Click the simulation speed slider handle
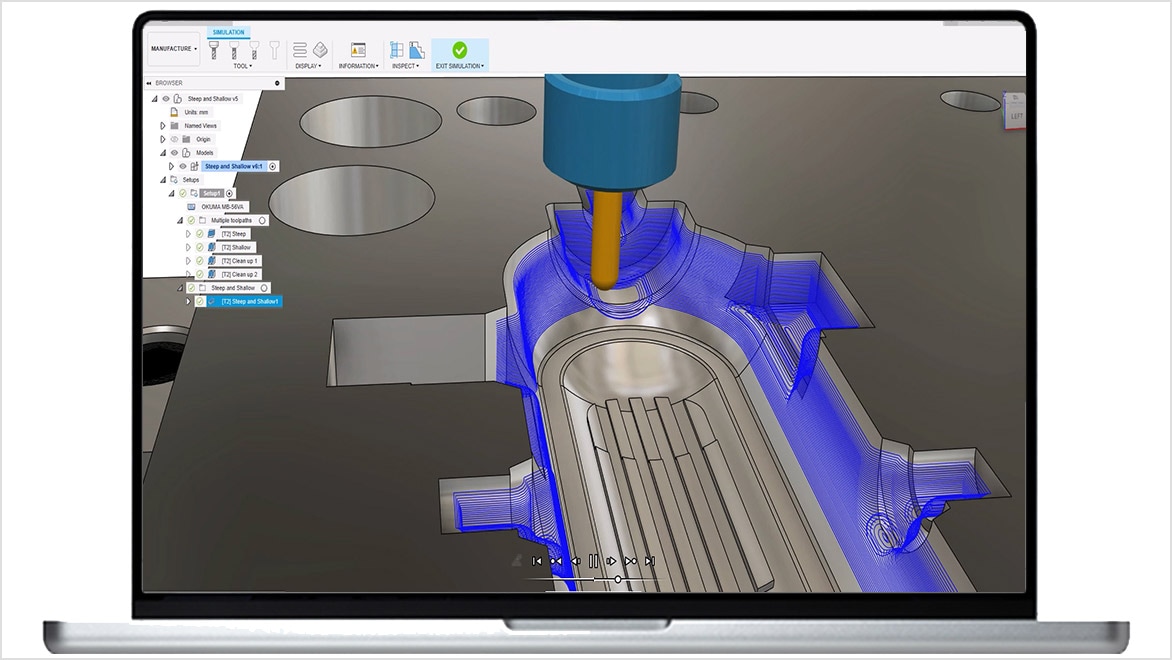This screenshot has width=1172, height=660. click(618, 579)
